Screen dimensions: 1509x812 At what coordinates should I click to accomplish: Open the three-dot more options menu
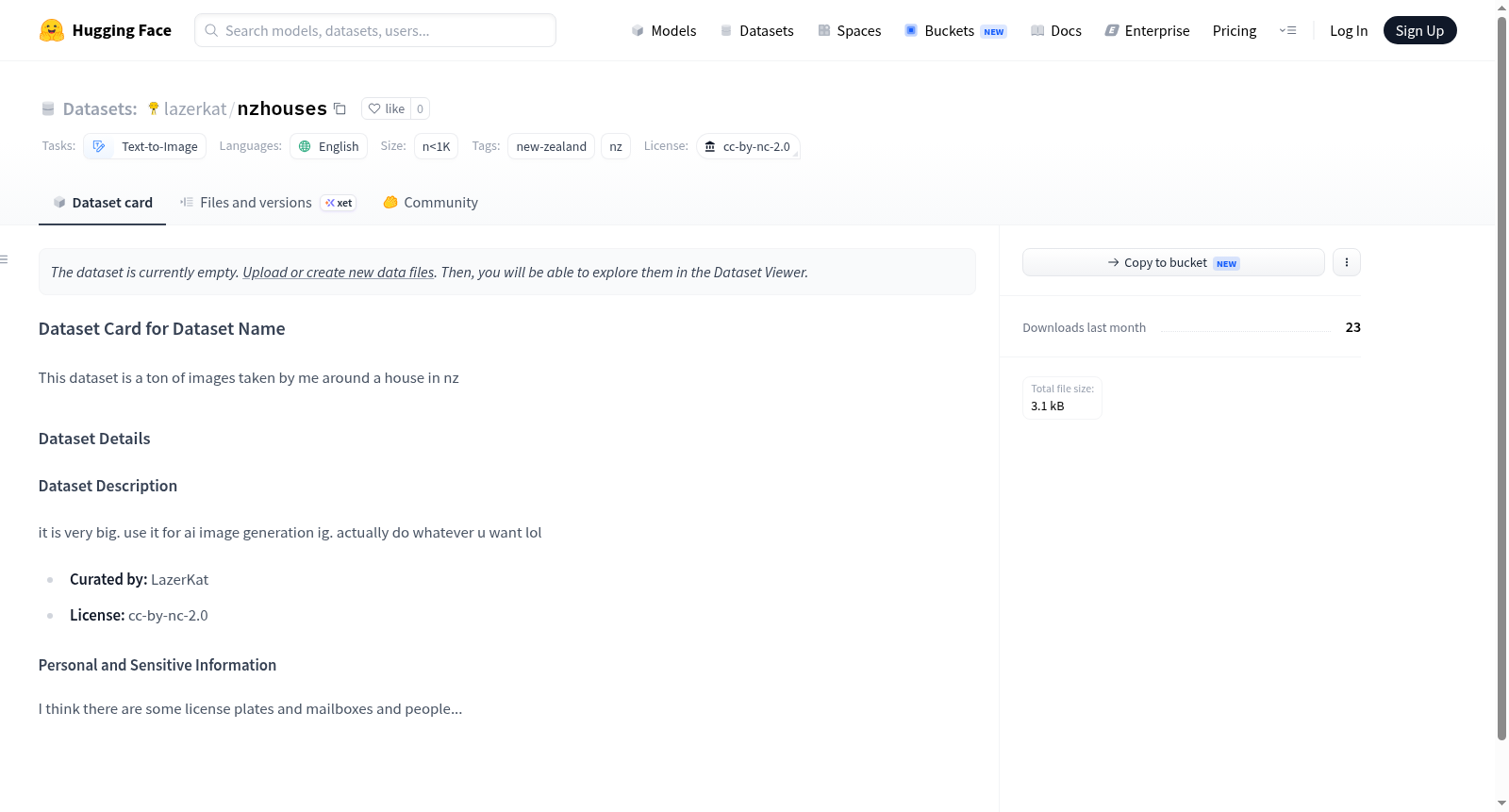tap(1347, 262)
